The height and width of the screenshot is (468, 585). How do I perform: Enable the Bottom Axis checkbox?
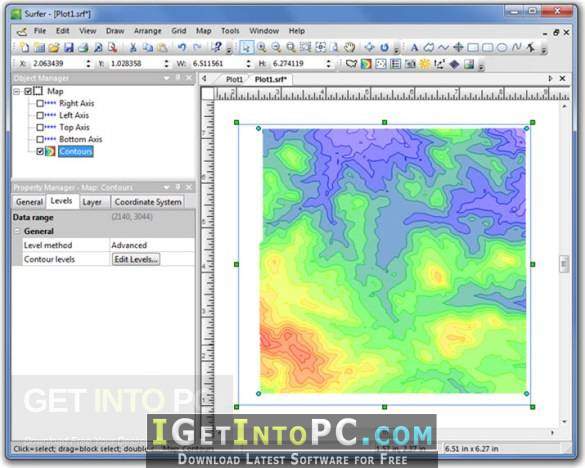(40, 139)
